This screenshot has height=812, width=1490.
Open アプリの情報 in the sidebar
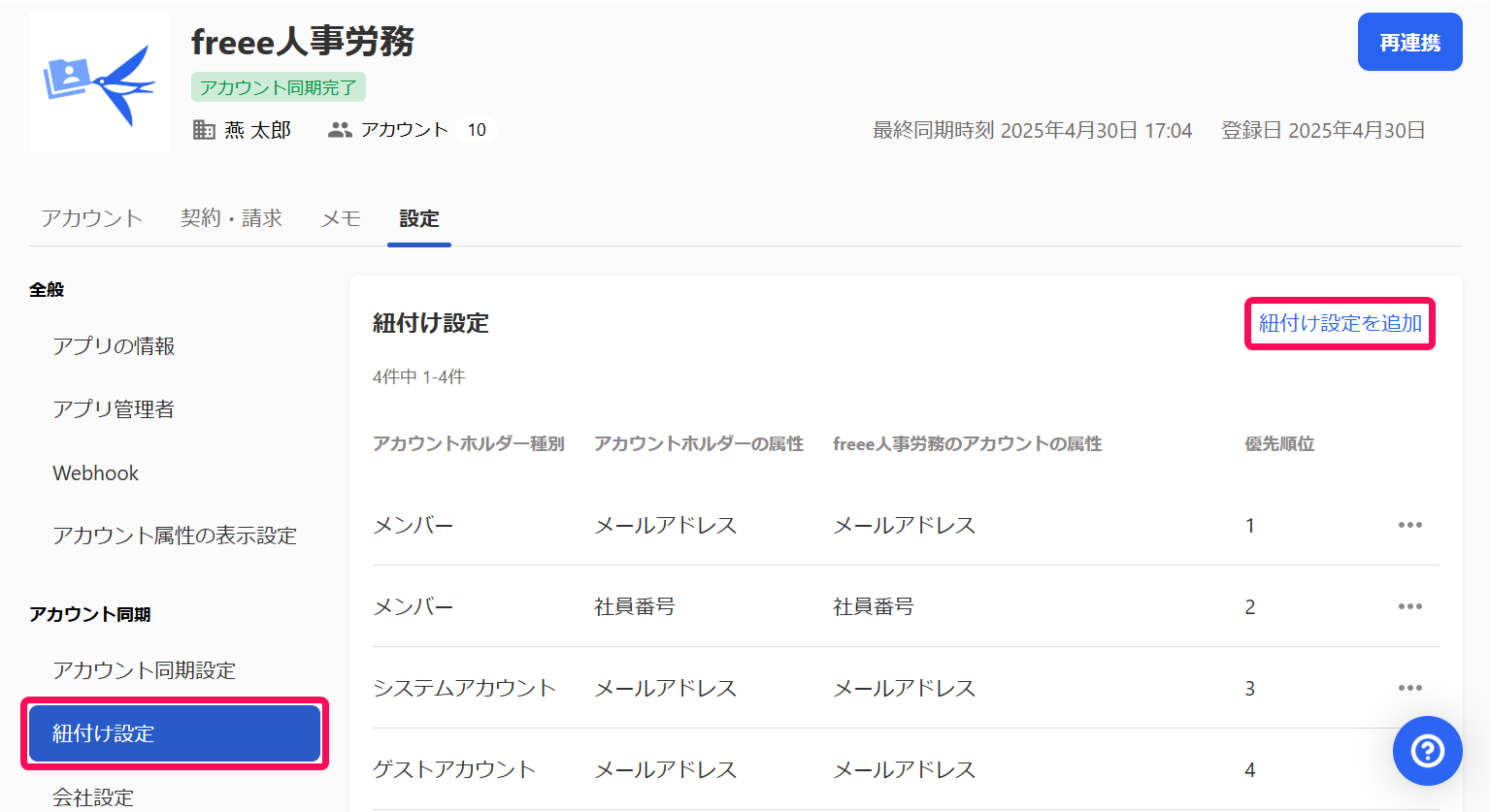point(114,346)
